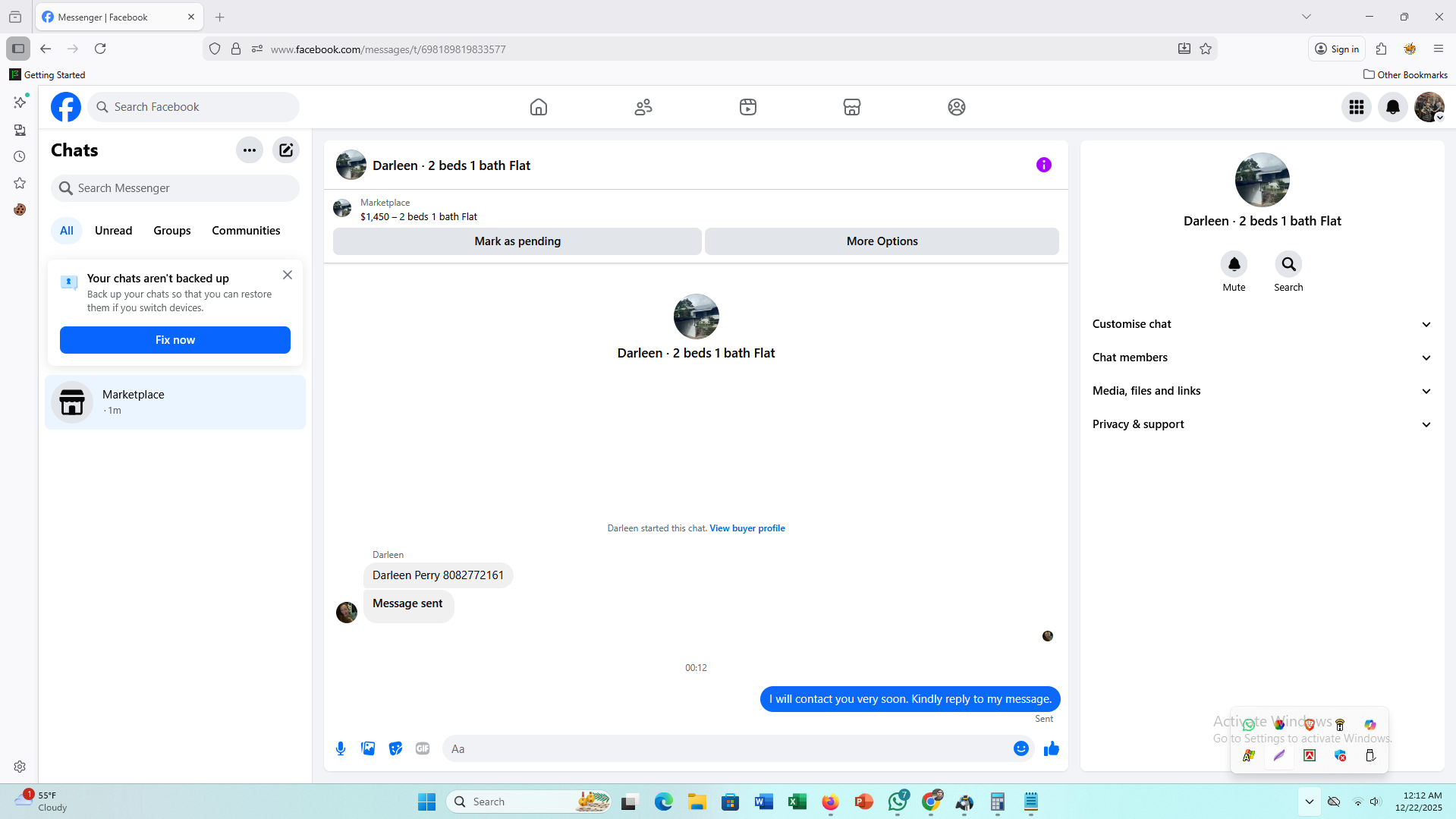Mute this conversation with bell icon
Viewport: 1456px width, 819px height.
(x=1234, y=264)
